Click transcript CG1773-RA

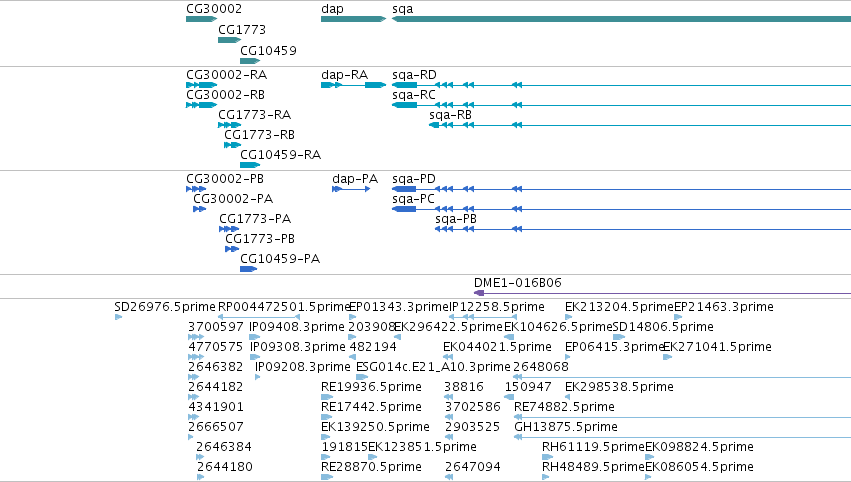click(x=255, y=115)
